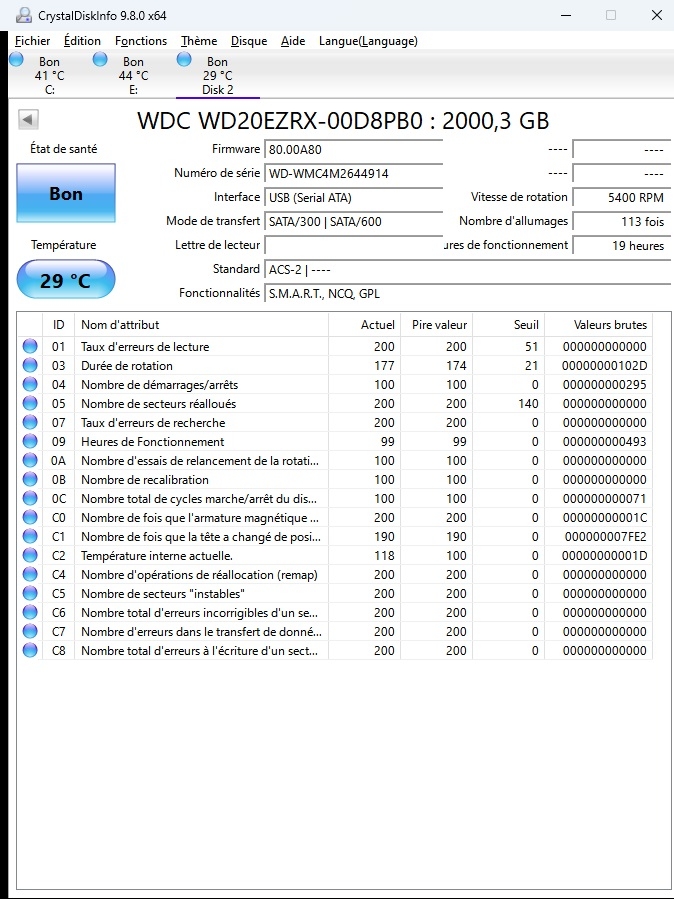The width and height of the screenshot is (674, 899).
Task: Open the Disque menu
Action: coord(249,41)
